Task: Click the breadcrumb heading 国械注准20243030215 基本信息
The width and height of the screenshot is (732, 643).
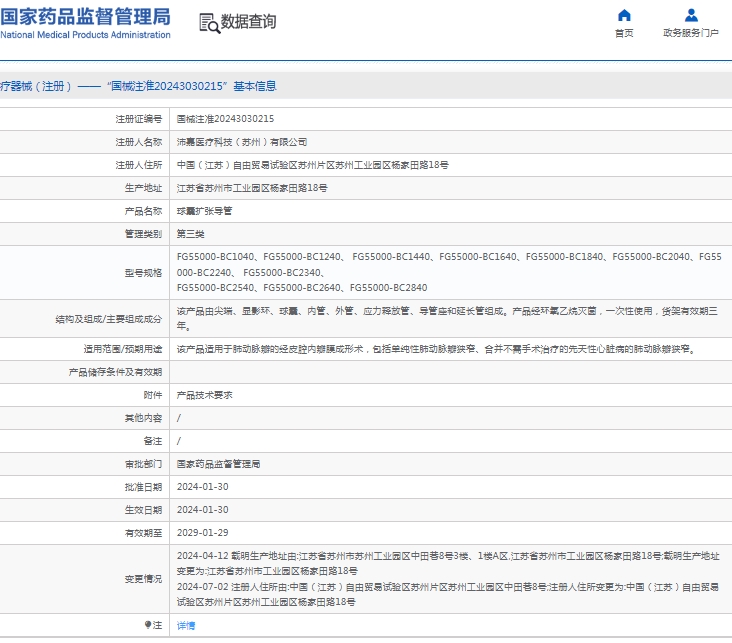Action: tap(192, 86)
